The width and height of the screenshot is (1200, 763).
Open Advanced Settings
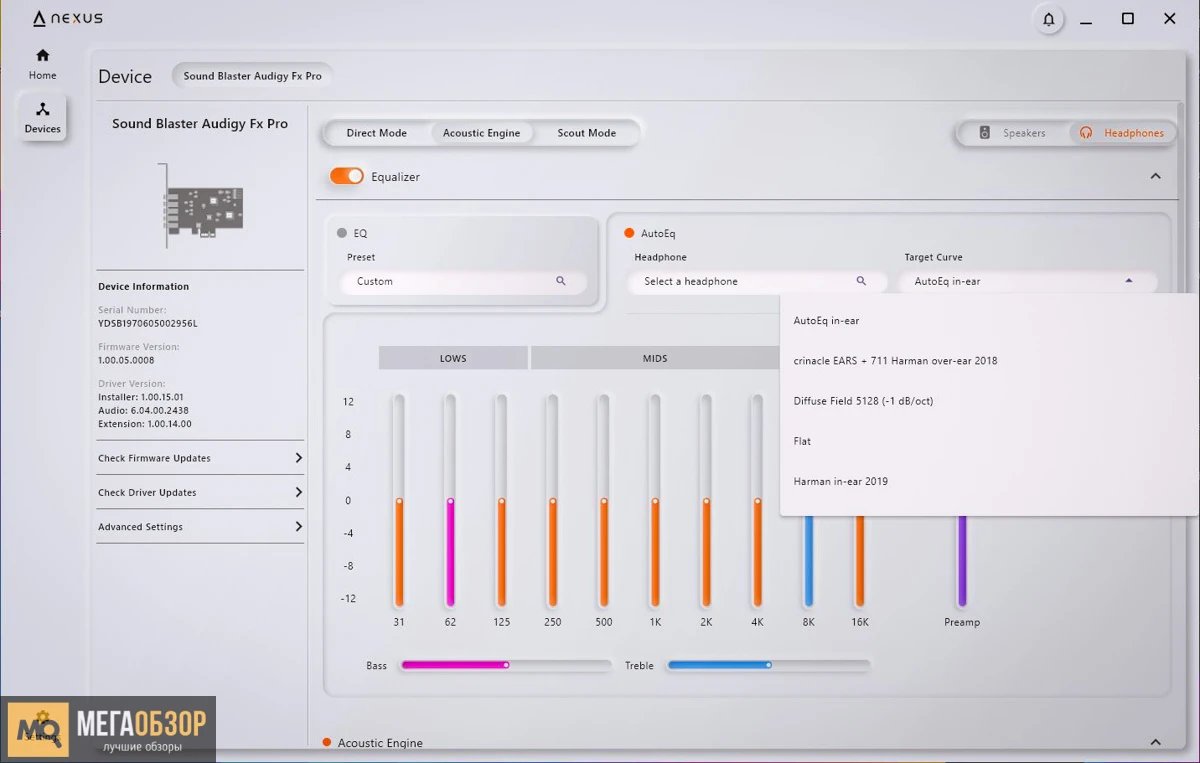pos(200,526)
